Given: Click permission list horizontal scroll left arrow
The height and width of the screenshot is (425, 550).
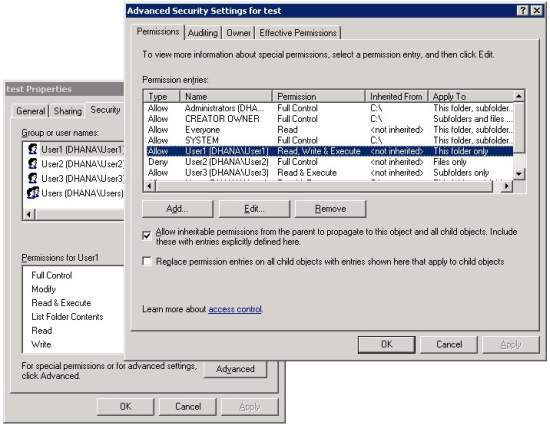Looking at the screenshot, I should click(x=149, y=186).
